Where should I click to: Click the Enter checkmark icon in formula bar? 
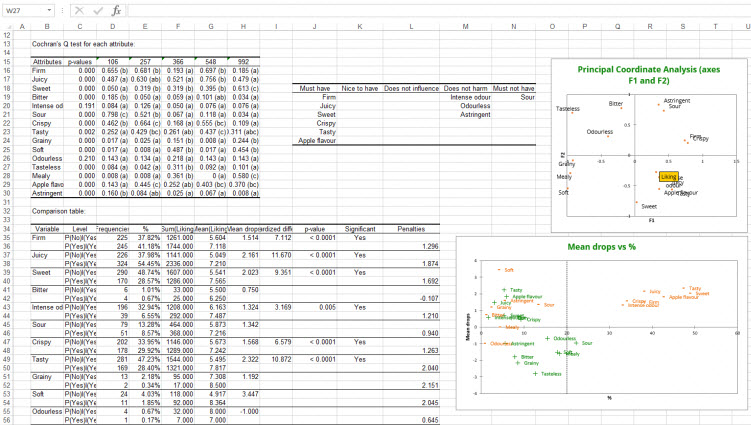pos(97,9)
